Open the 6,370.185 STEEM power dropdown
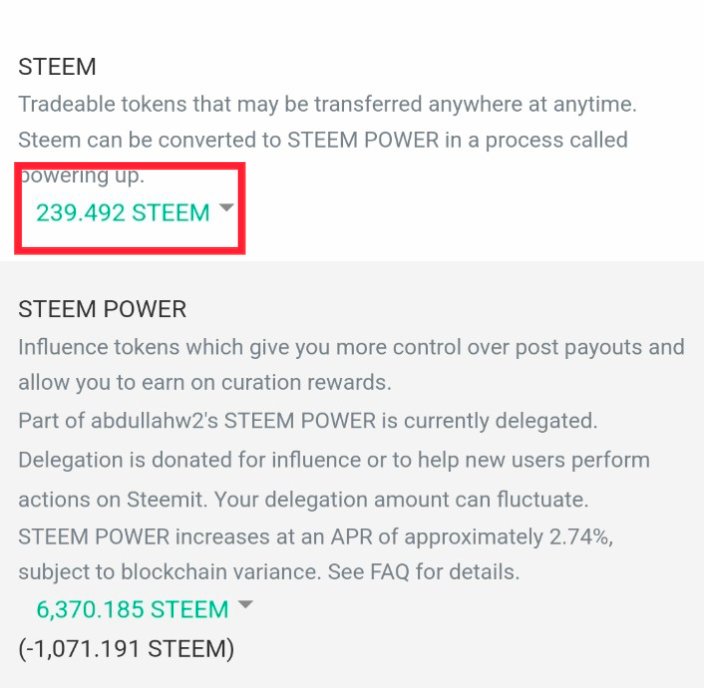The height and width of the screenshot is (688, 704). pyautogui.click(x=132, y=609)
